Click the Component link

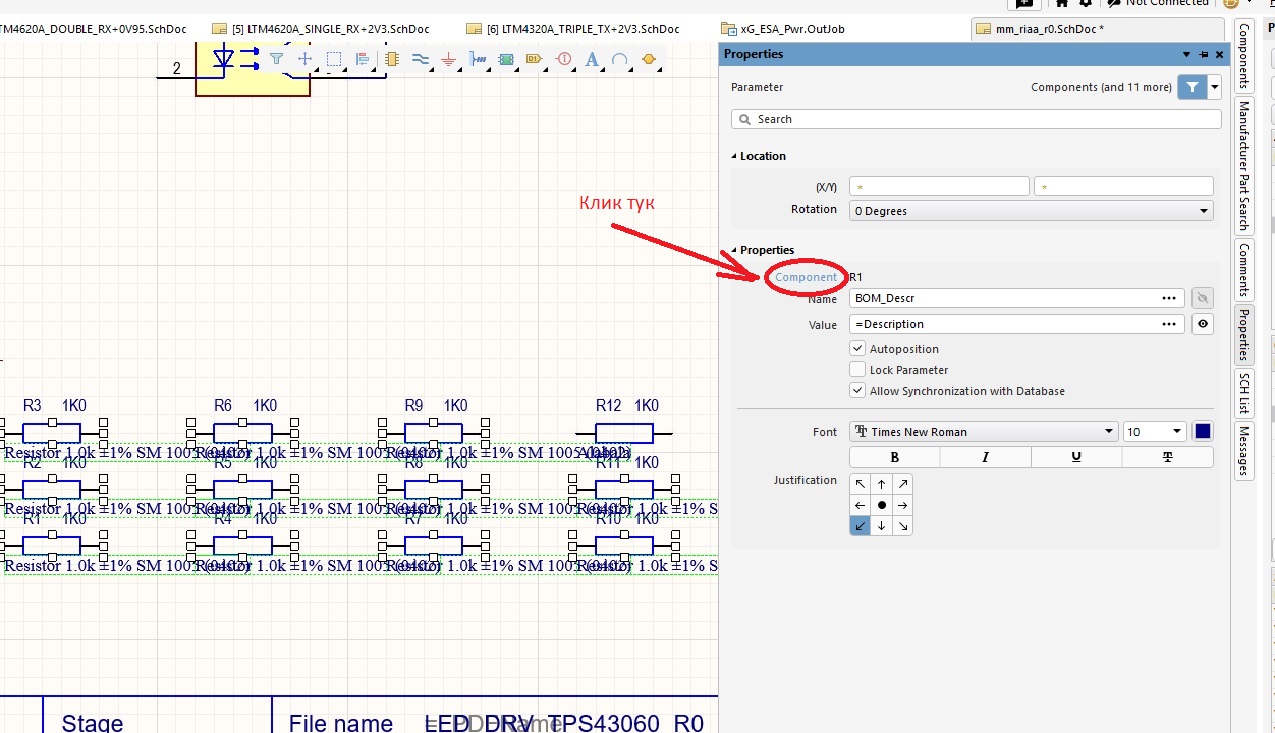point(806,277)
